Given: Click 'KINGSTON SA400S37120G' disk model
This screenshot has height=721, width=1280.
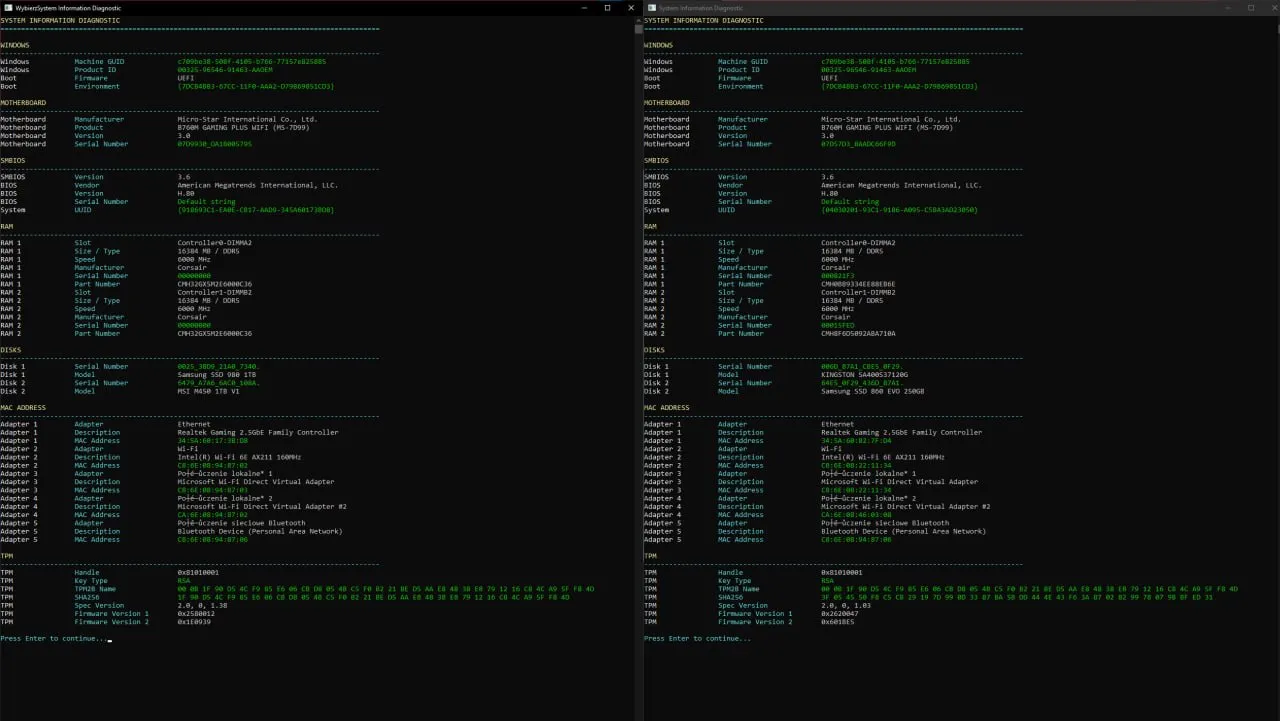Looking at the screenshot, I should tap(865, 374).
